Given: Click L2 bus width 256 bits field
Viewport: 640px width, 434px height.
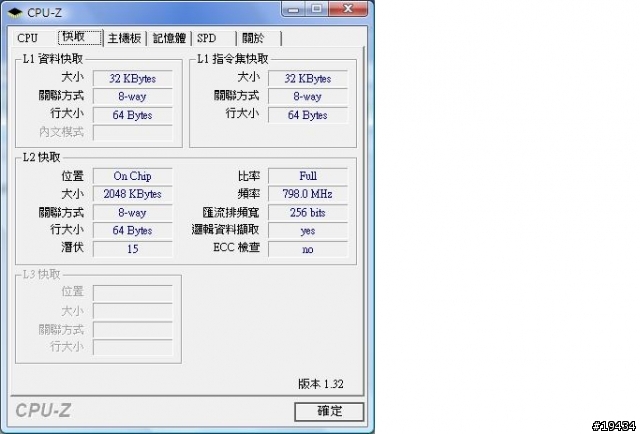Looking at the screenshot, I should 308,213.
